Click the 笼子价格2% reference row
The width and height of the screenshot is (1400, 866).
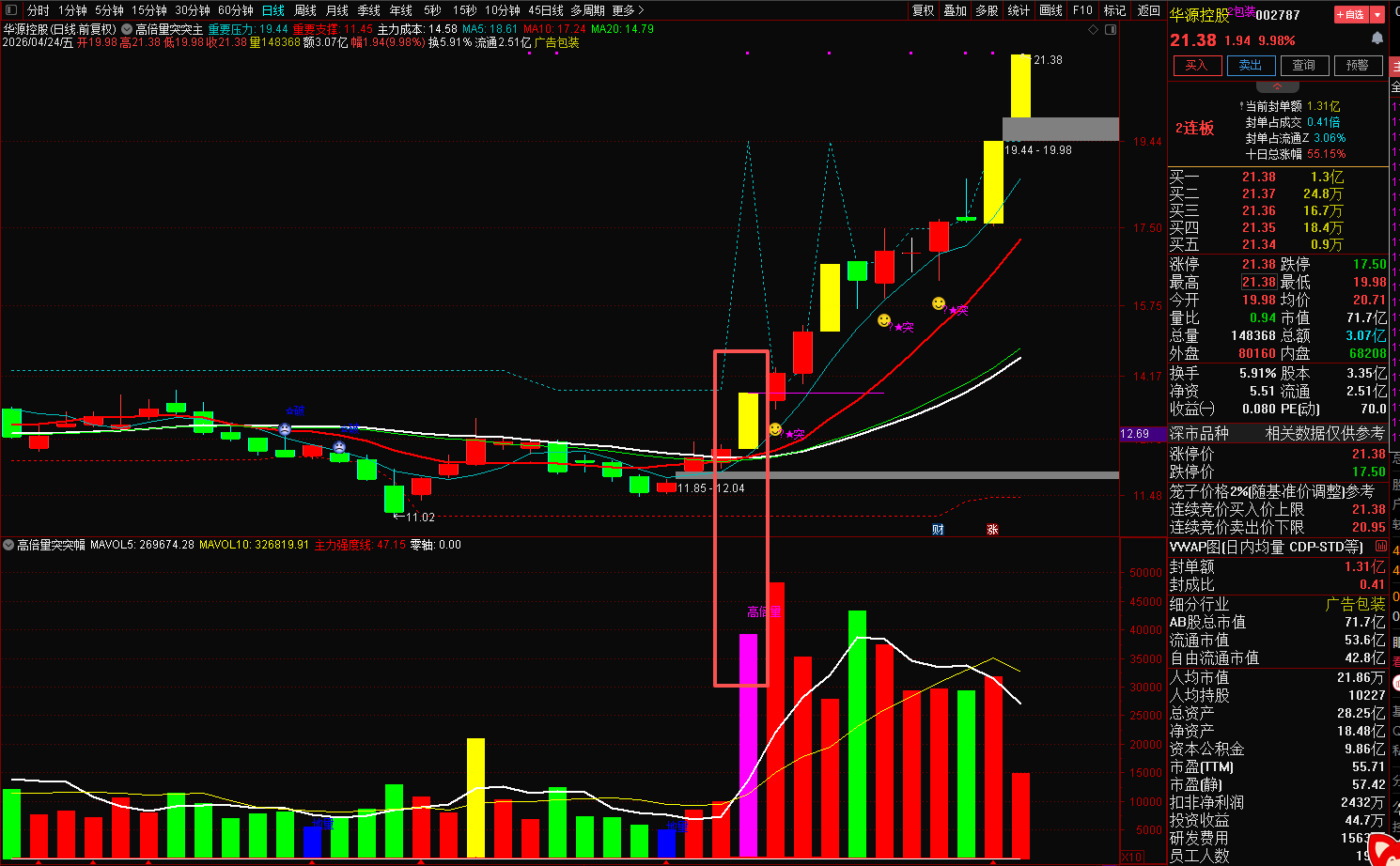[x=1278, y=491]
